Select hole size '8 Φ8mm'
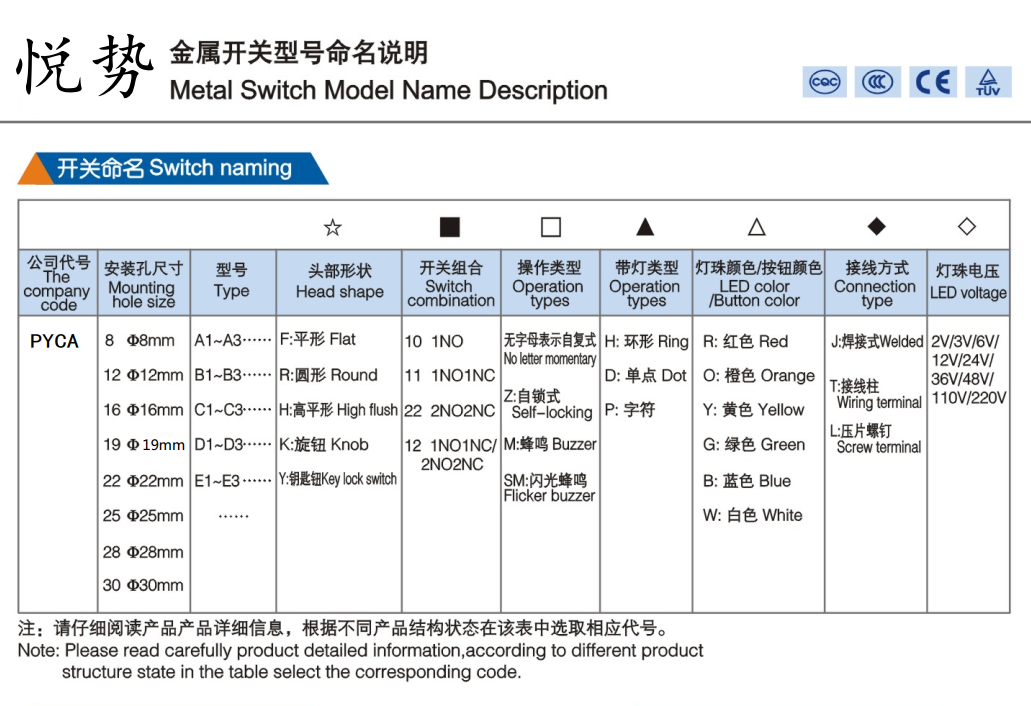 coord(139,341)
